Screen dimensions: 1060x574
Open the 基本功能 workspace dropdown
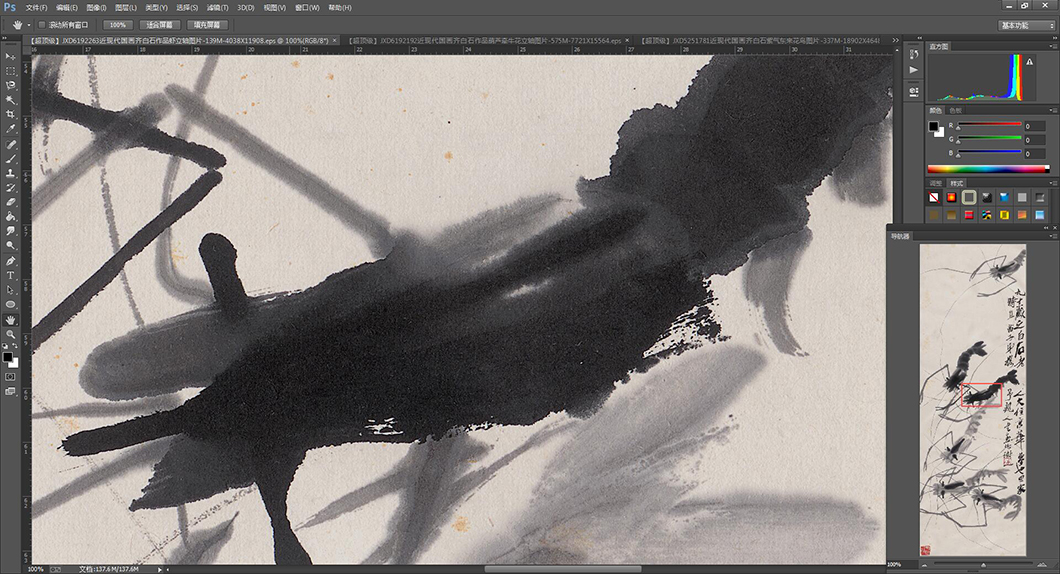pos(1027,25)
